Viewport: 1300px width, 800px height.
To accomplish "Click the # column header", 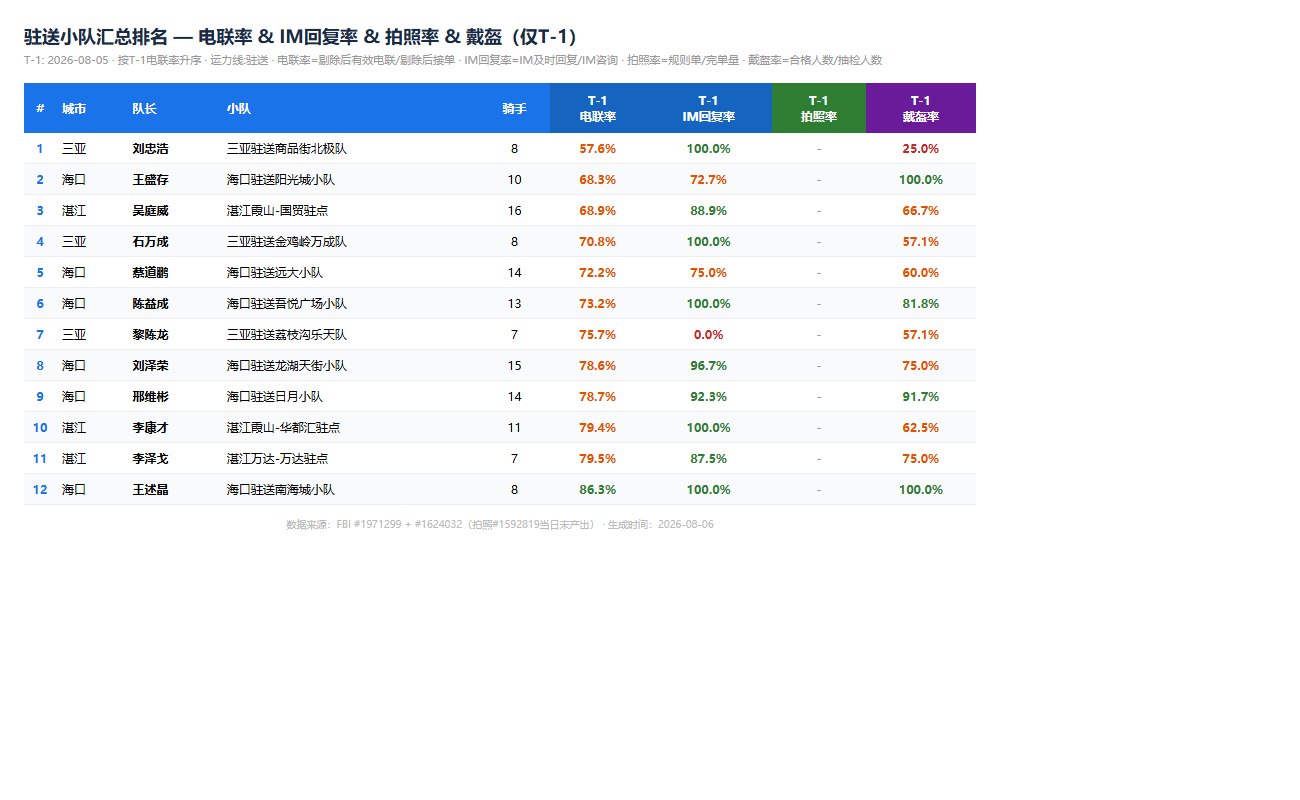I will tap(40, 108).
